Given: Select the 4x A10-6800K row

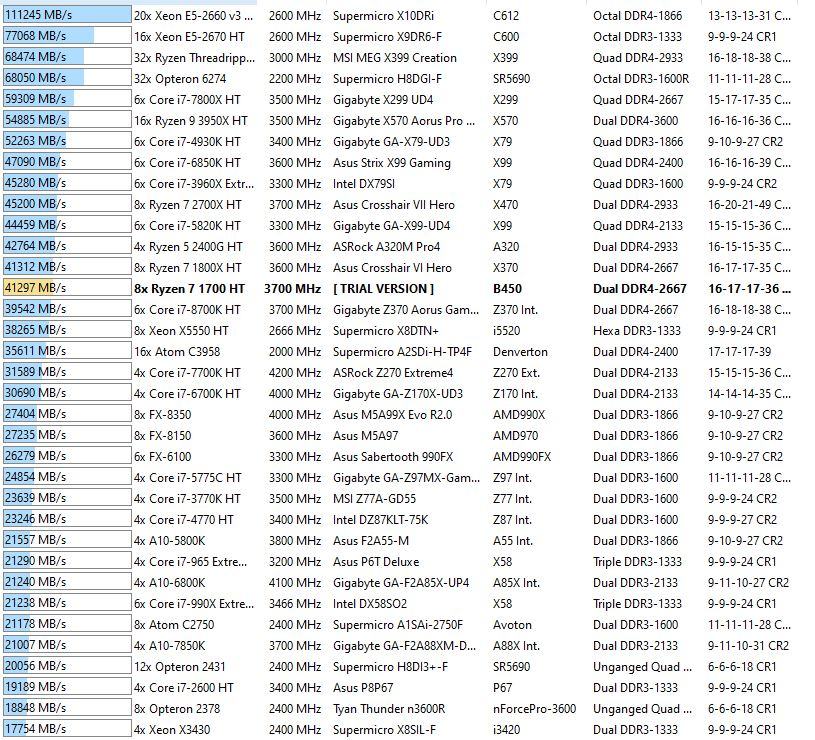Looking at the screenshot, I should pyautogui.click(x=397, y=583).
